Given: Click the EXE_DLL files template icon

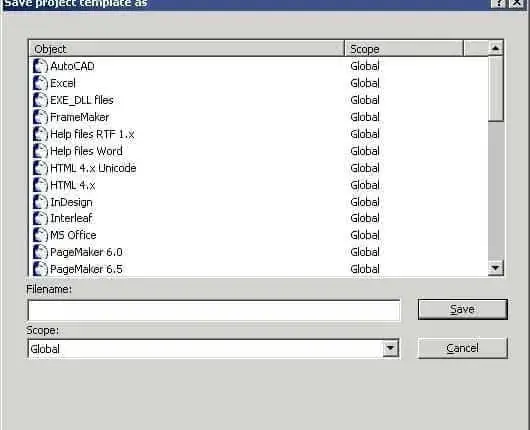Looking at the screenshot, I should click(40, 100).
